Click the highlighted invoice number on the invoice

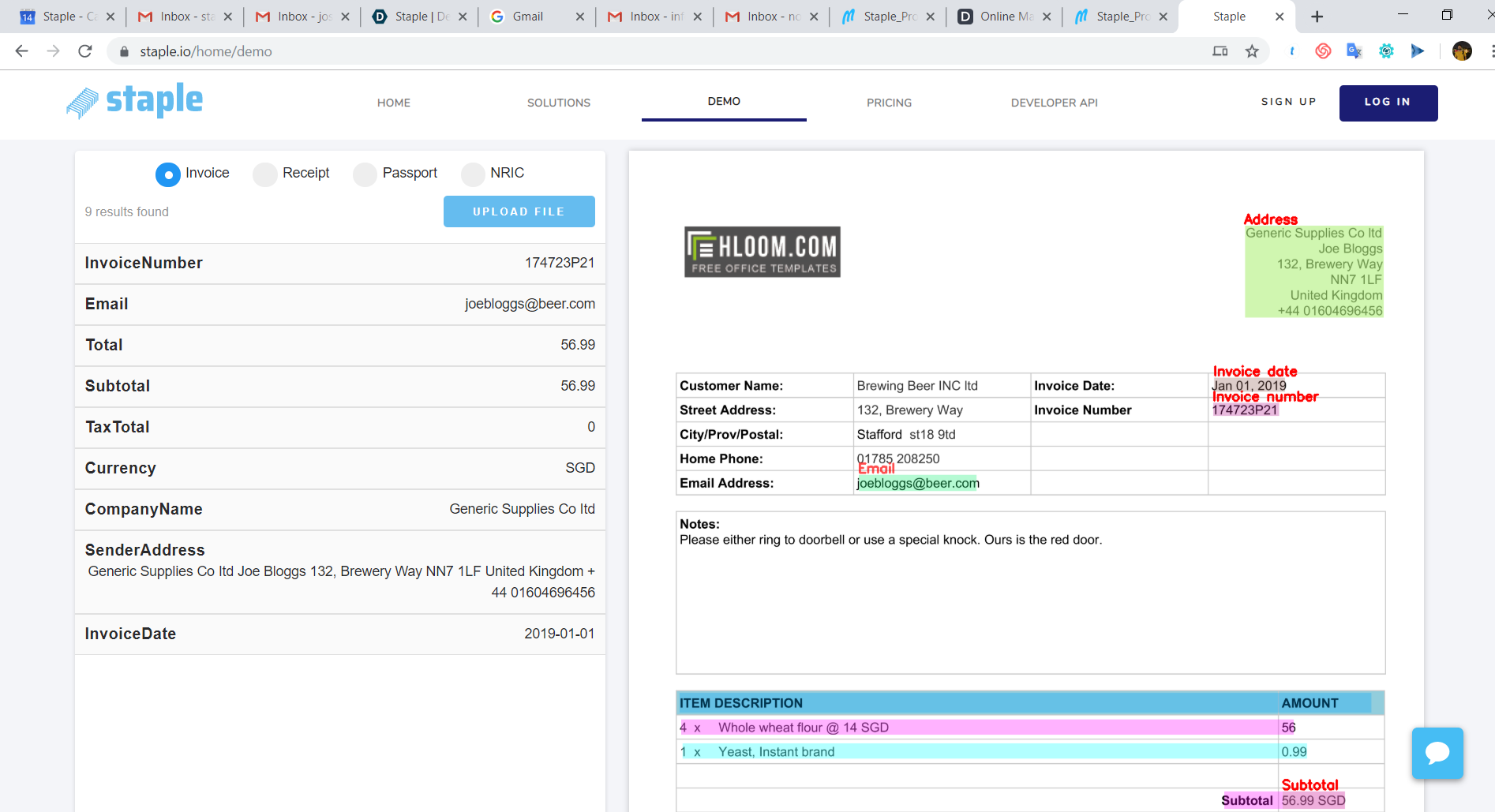click(x=1245, y=410)
